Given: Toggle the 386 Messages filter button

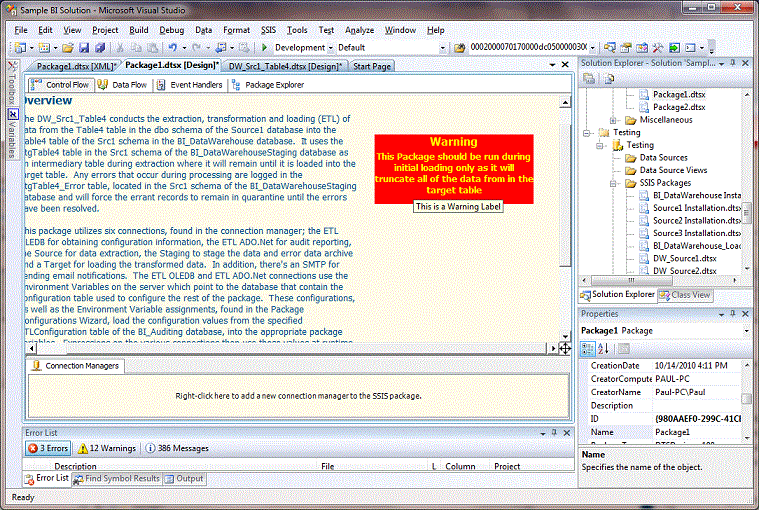Looking at the screenshot, I should coord(177,448).
